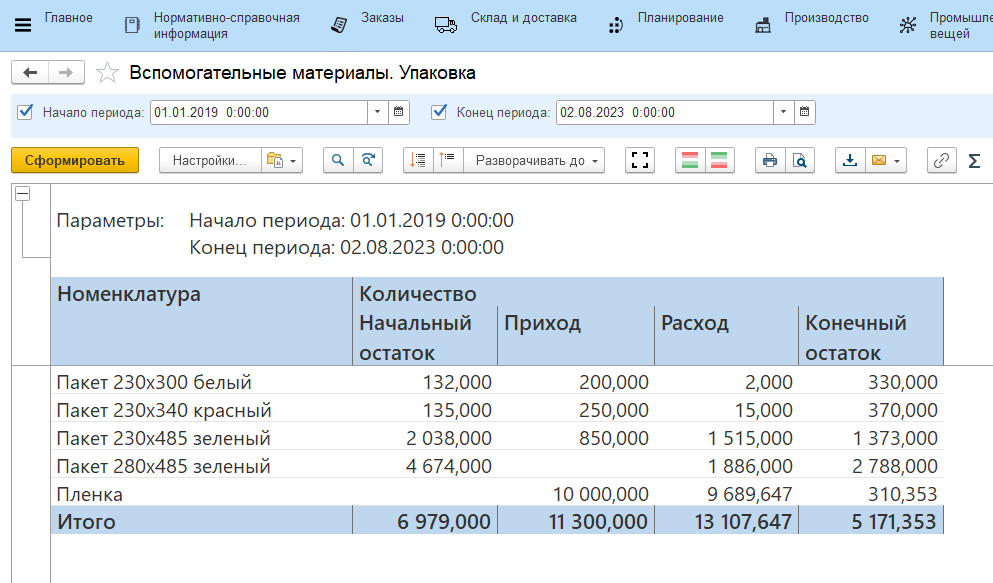This screenshot has height=583, width=993.
Task: Open Начало периода date dropdown arrow
Action: 377,112
